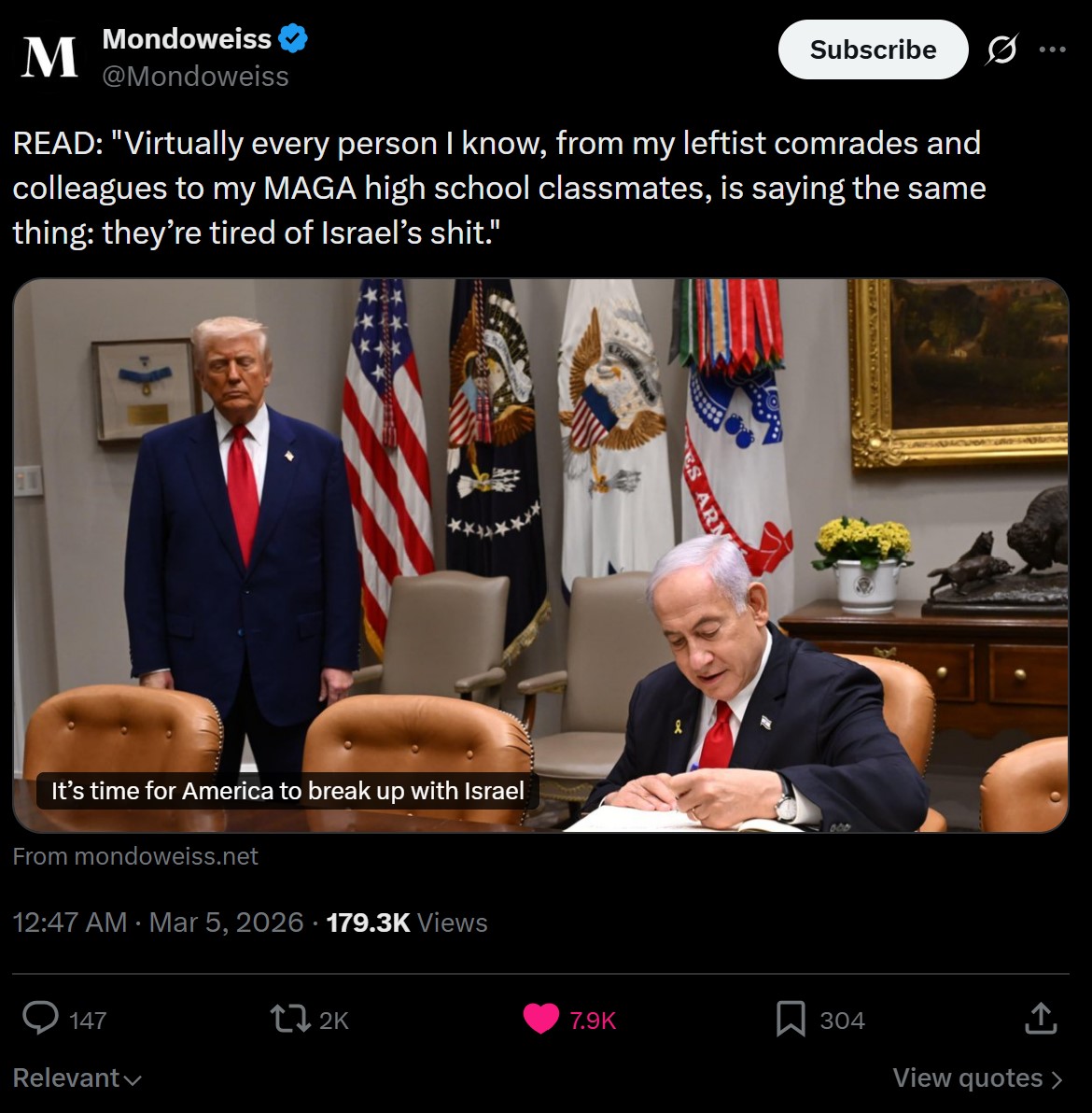Open the article card photo
Image resolution: width=1092 pixels, height=1113 pixels.
click(540, 555)
